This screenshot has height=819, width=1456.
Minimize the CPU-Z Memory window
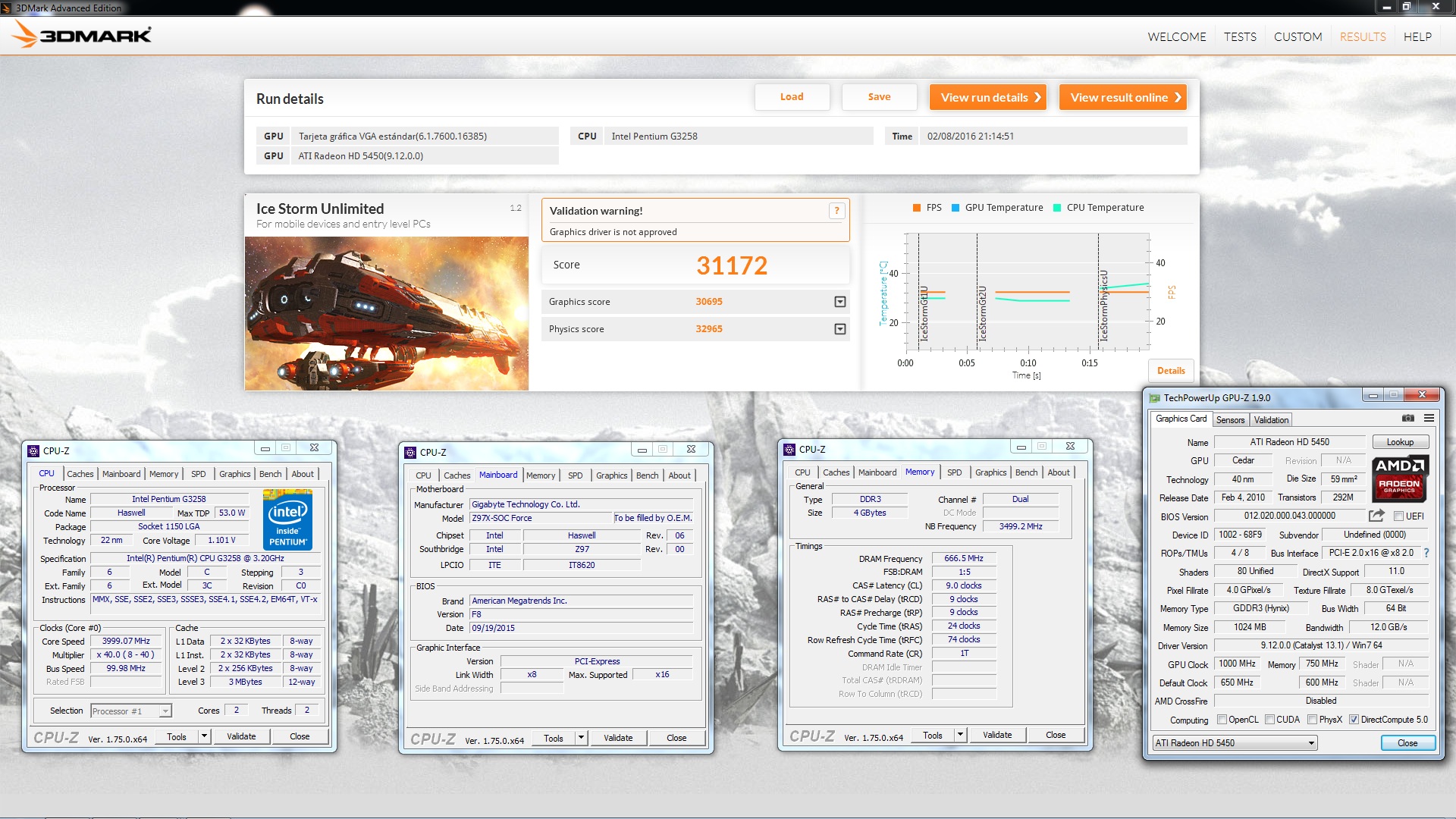tap(1021, 447)
